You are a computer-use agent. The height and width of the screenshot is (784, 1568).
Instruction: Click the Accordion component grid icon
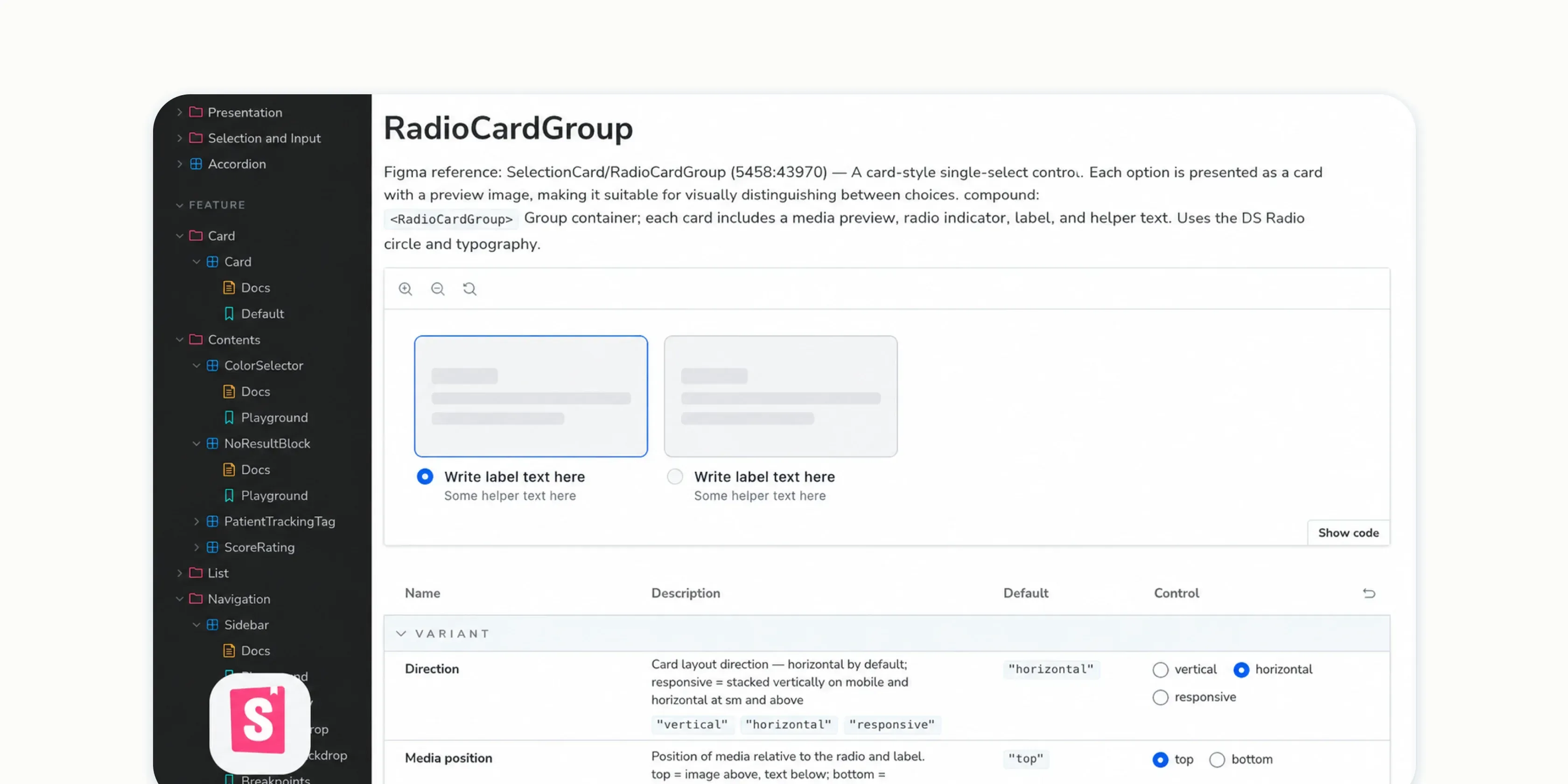pos(196,164)
